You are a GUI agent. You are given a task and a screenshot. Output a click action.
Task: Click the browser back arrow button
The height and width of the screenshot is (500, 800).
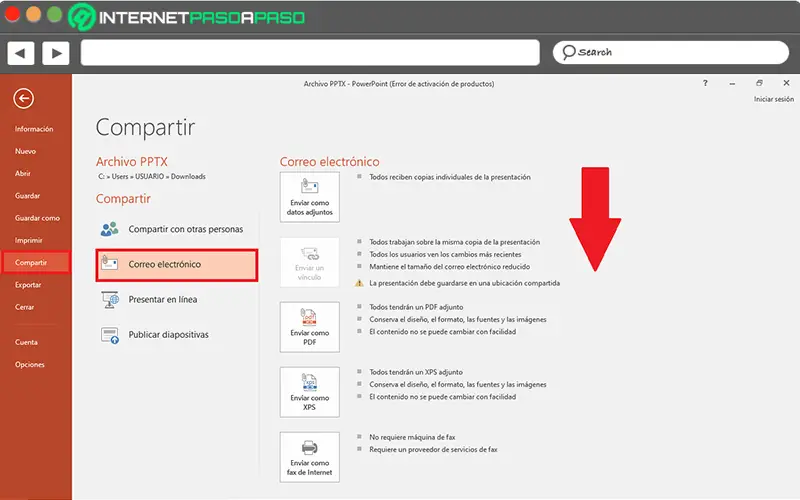(20, 53)
